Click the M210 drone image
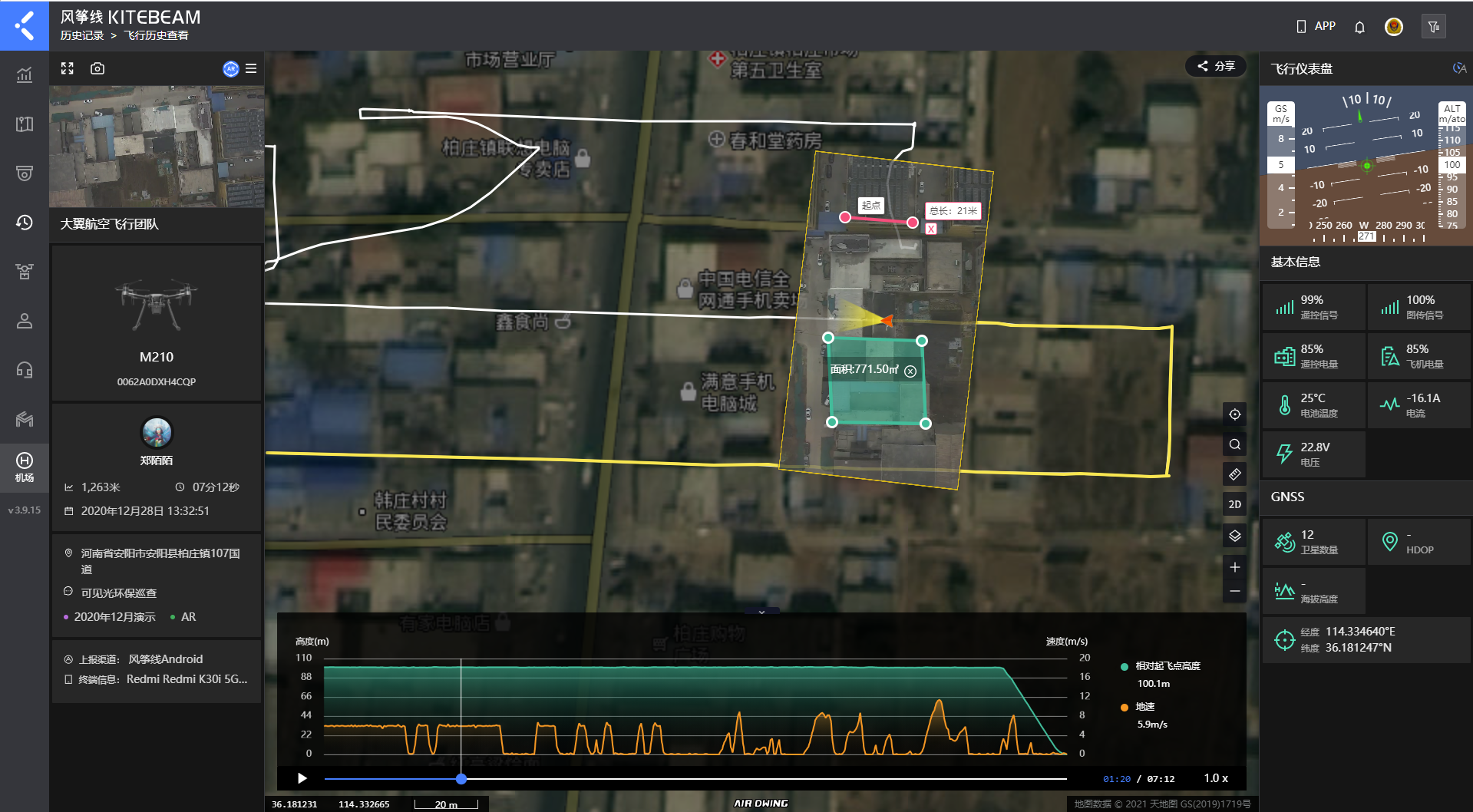Screen dimensions: 1473x812 tap(157, 305)
